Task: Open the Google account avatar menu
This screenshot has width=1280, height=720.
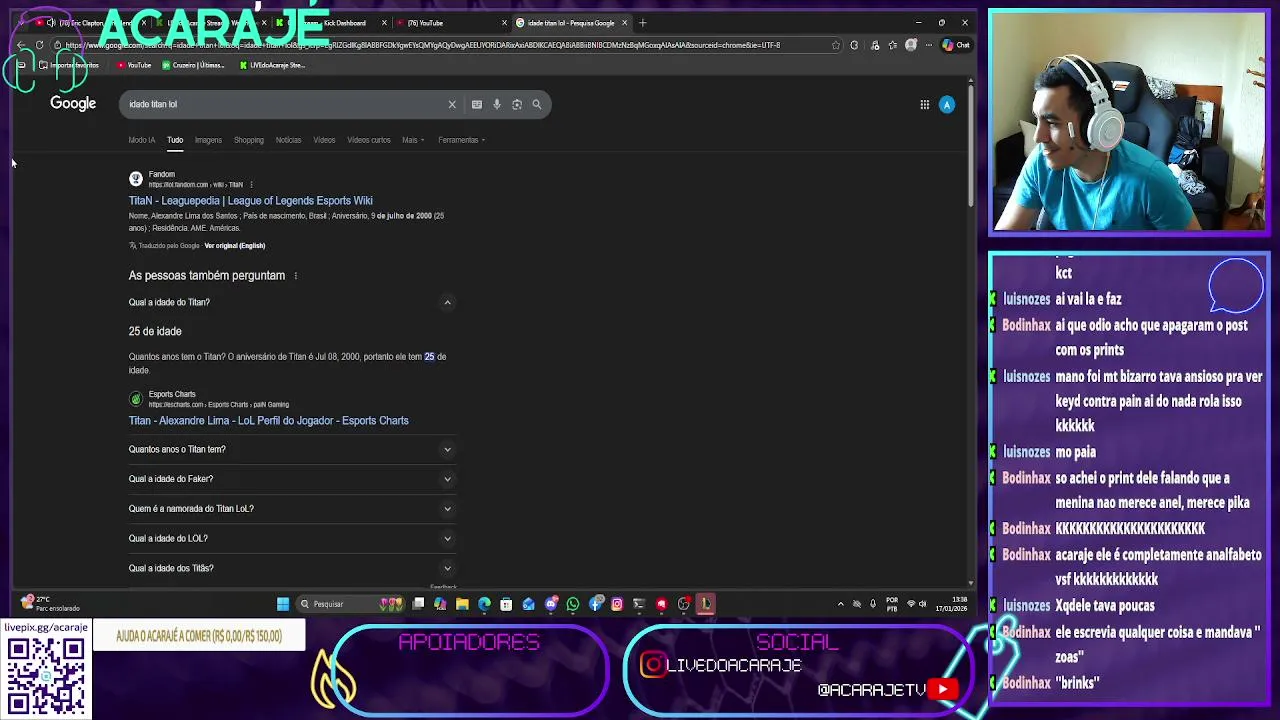Action: click(947, 104)
